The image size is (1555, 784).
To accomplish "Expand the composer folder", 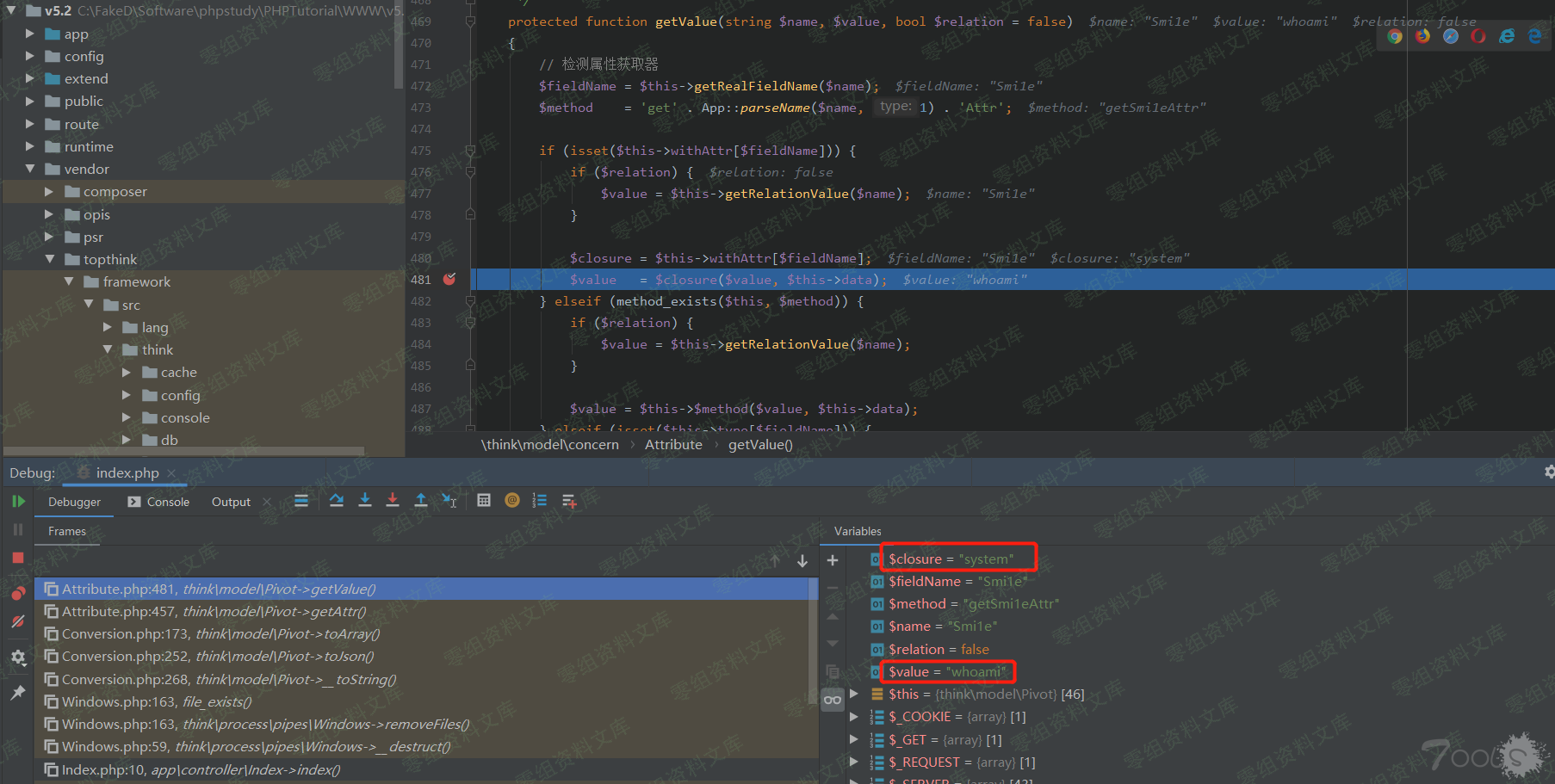I will (49, 192).
